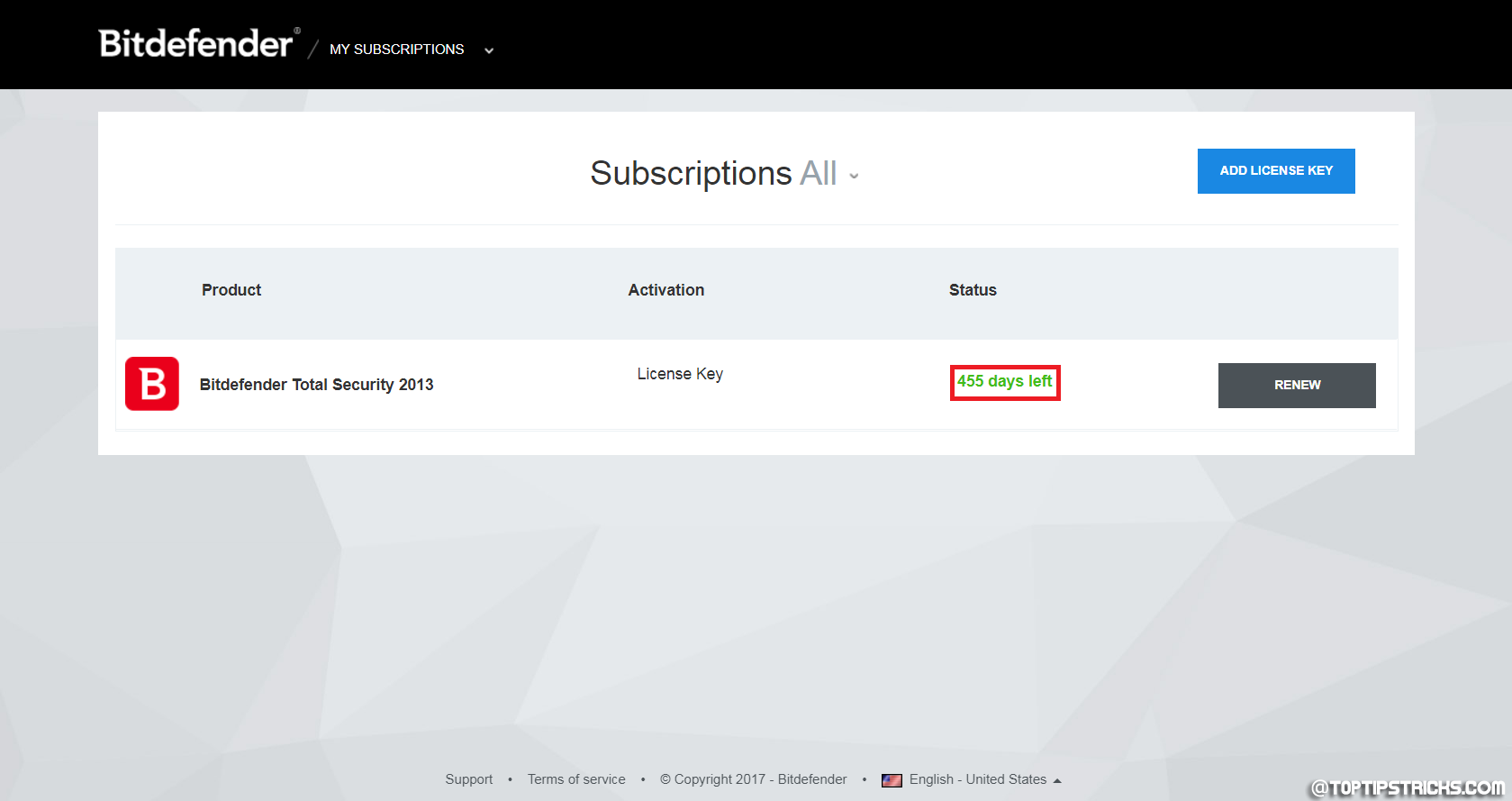
Task: Click the ADD LICENSE KEY button
Action: pyautogui.click(x=1276, y=171)
